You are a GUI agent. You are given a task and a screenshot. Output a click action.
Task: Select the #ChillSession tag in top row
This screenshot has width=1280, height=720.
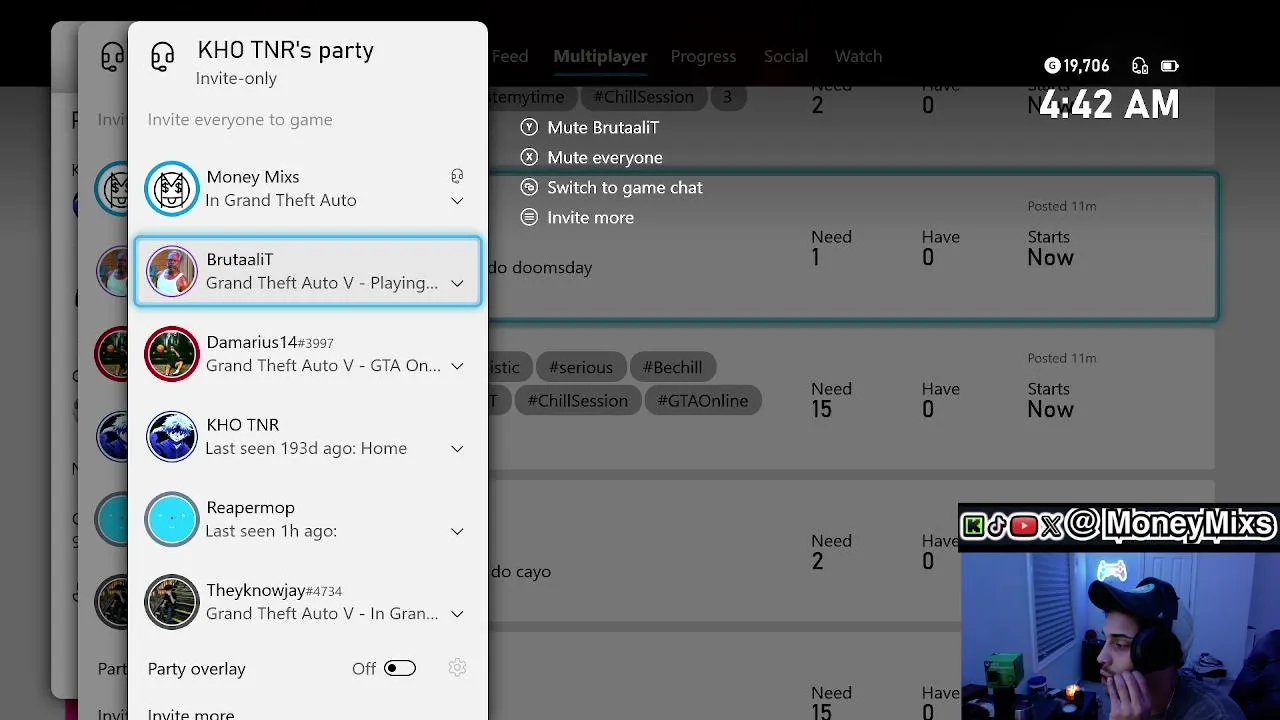click(643, 97)
